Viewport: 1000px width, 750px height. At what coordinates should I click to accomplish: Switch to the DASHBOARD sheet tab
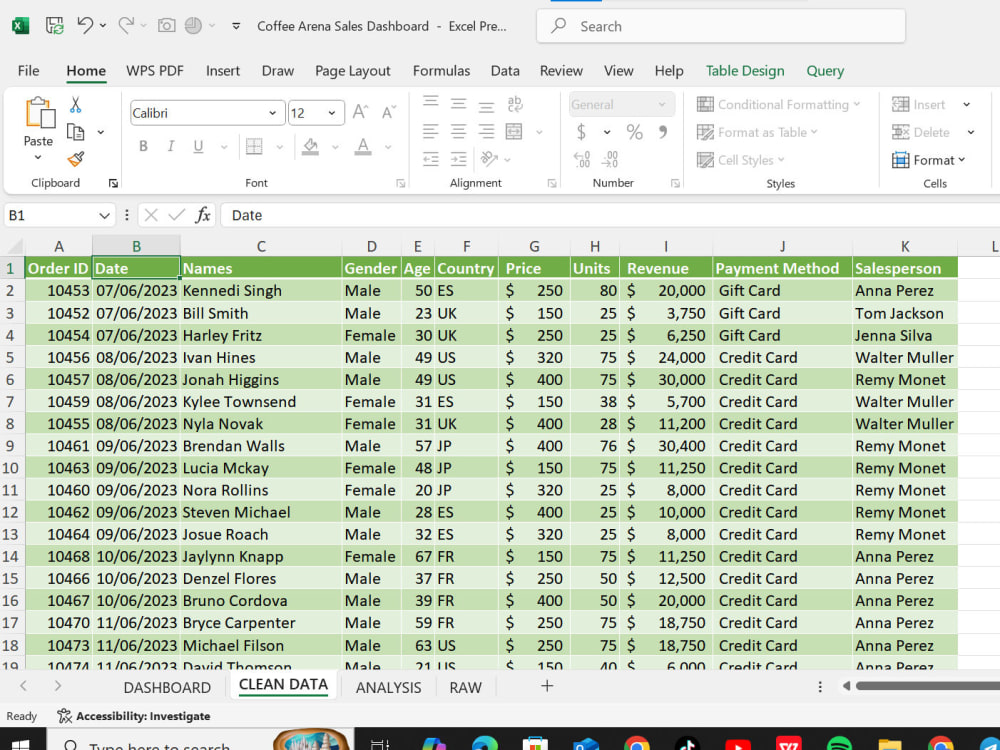click(167, 688)
